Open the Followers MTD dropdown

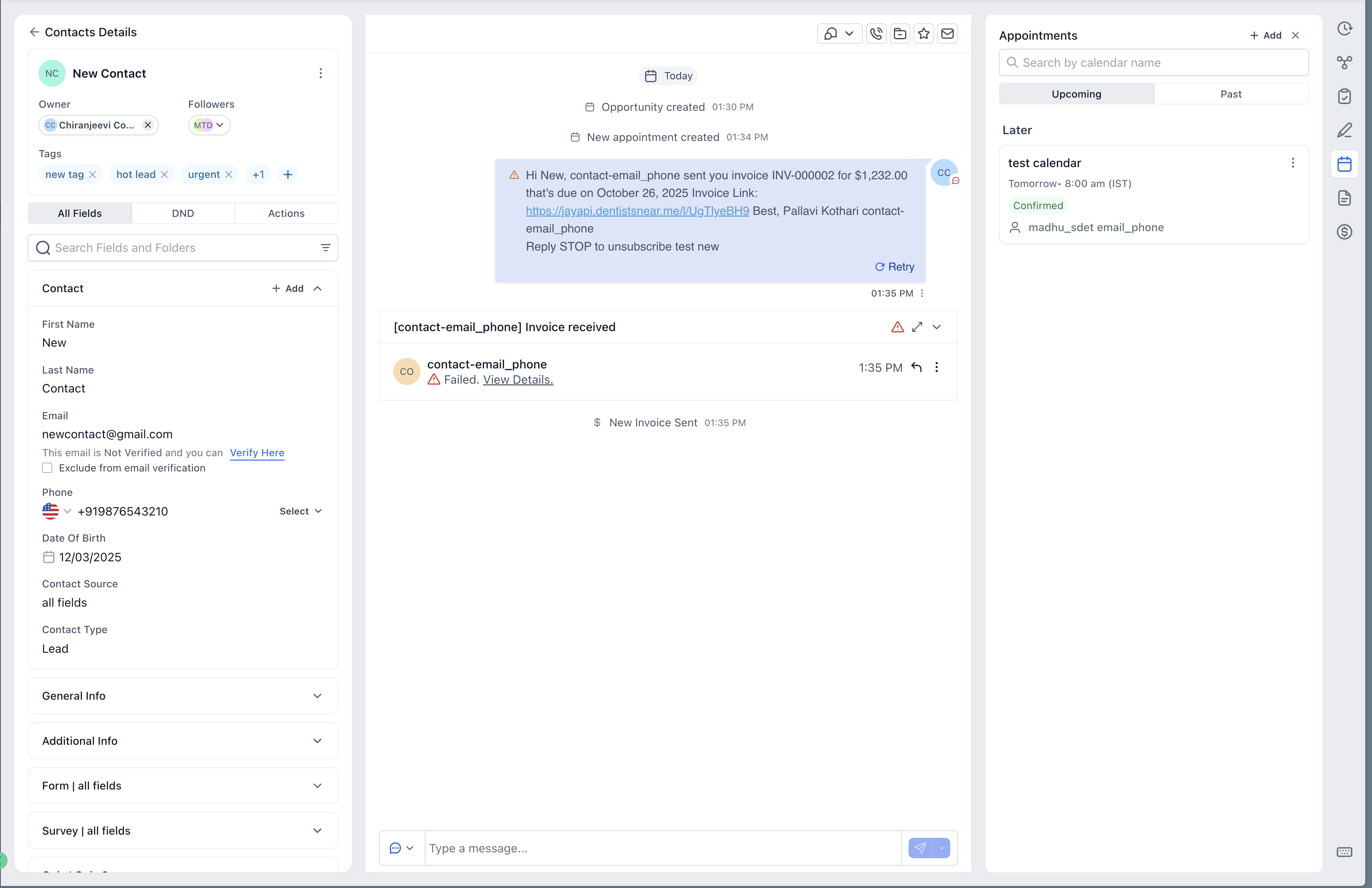click(209, 125)
